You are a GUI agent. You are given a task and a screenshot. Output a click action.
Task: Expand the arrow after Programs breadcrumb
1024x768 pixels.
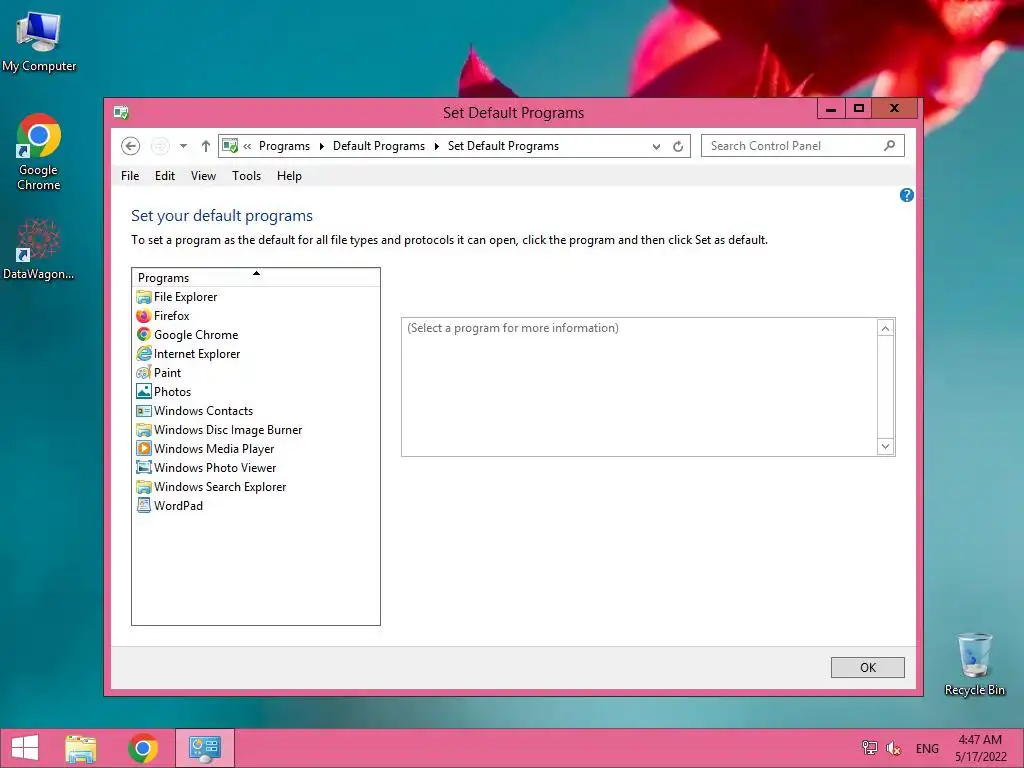pyautogui.click(x=321, y=146)
